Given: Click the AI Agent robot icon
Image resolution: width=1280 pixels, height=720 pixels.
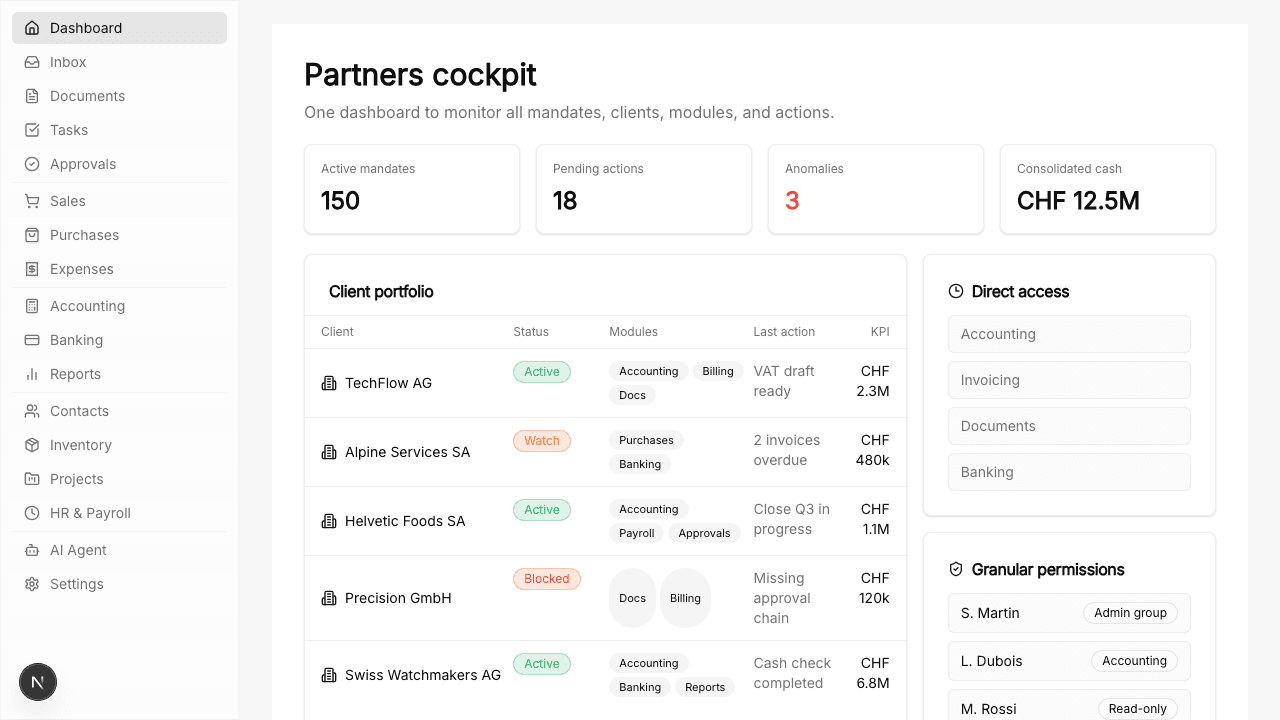Looking at the screenshot, I should click(x=32, y=550).
